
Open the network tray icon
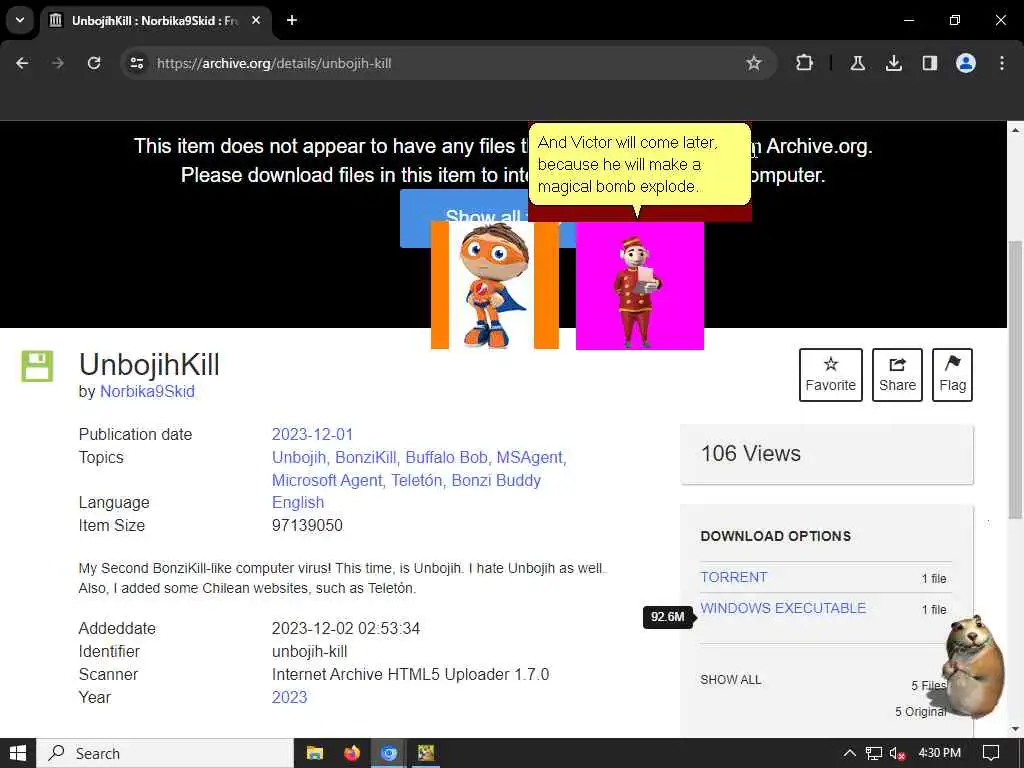click(874, 753)
